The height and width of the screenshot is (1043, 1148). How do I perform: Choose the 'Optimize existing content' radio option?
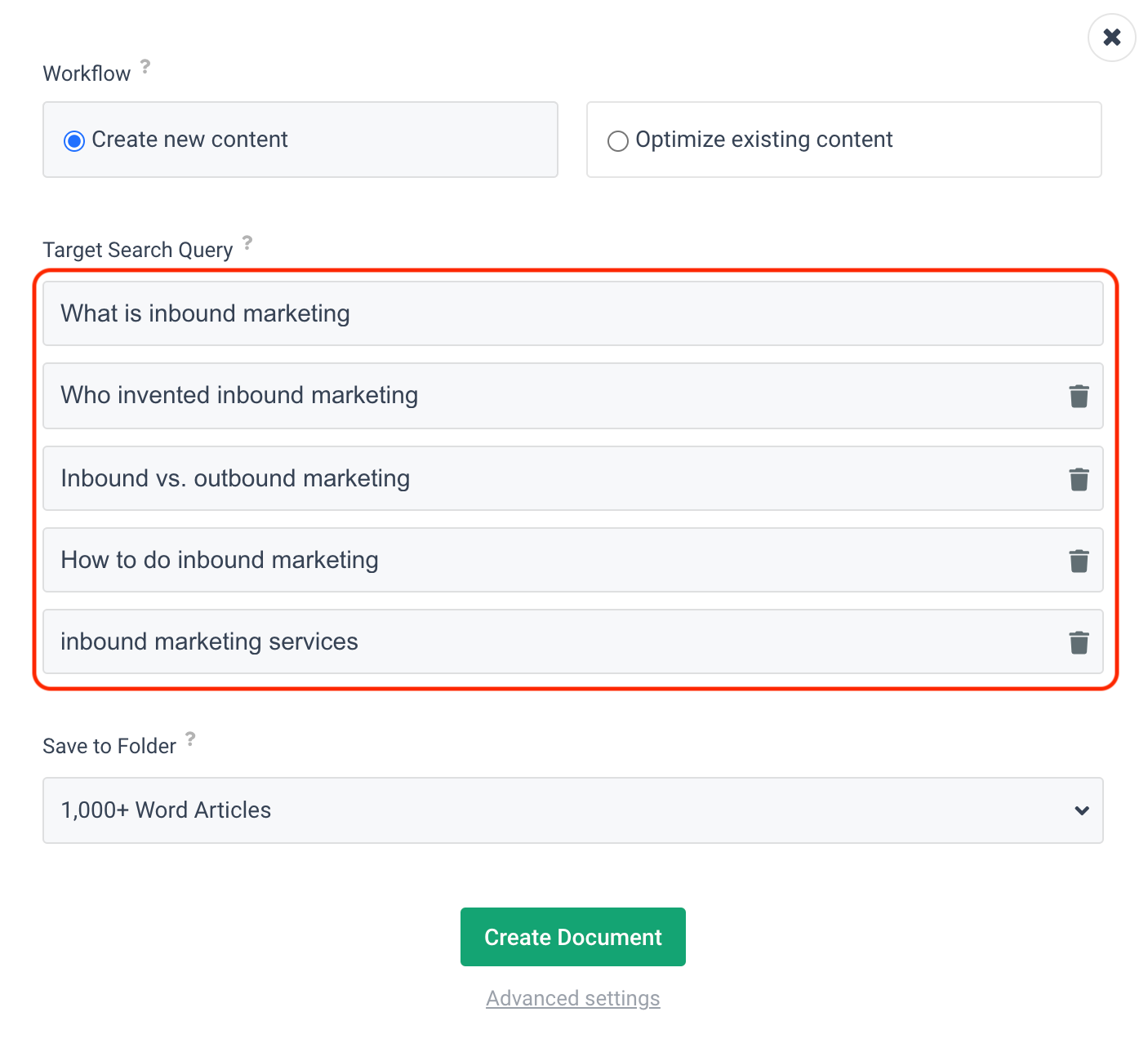tap(618, 141)
